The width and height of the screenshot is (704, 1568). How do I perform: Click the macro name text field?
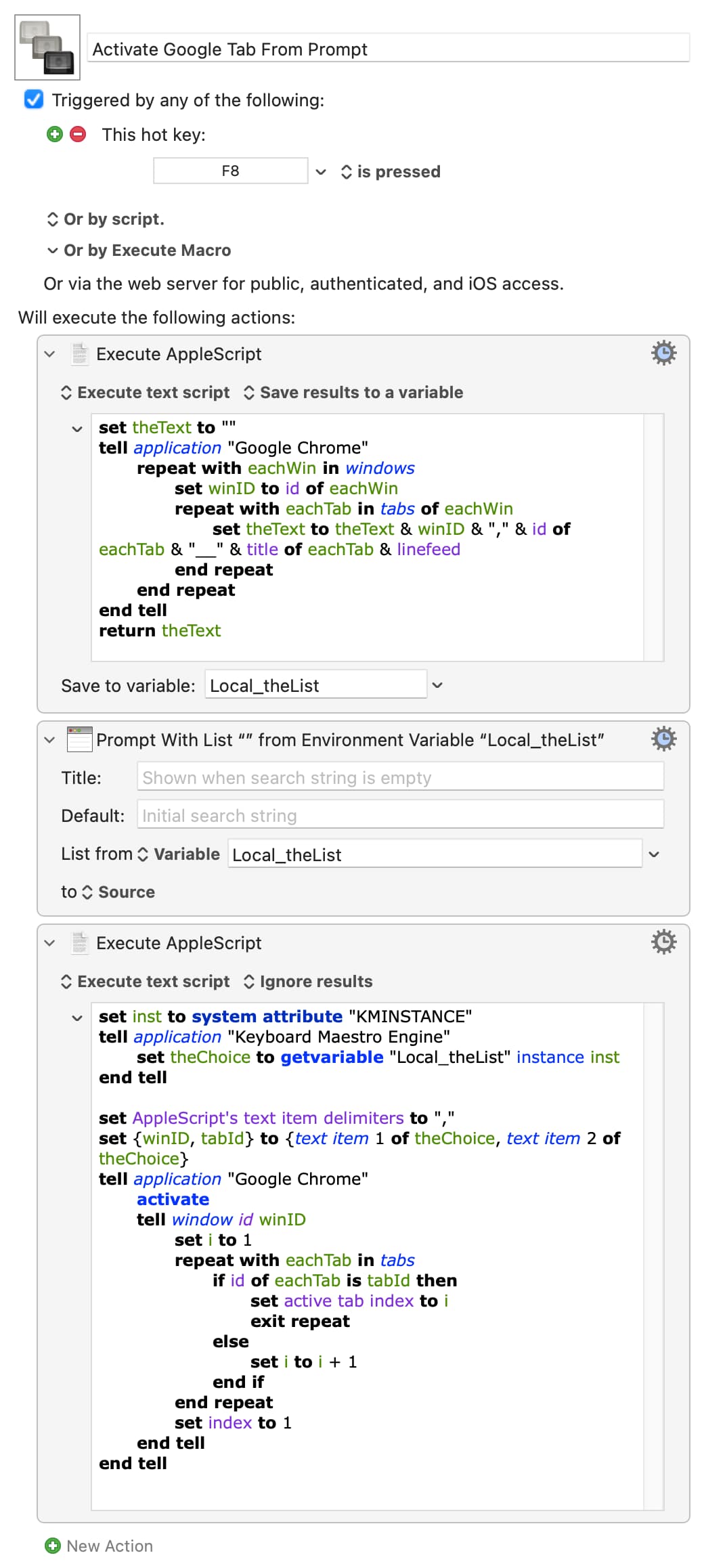tap(388, 49)
